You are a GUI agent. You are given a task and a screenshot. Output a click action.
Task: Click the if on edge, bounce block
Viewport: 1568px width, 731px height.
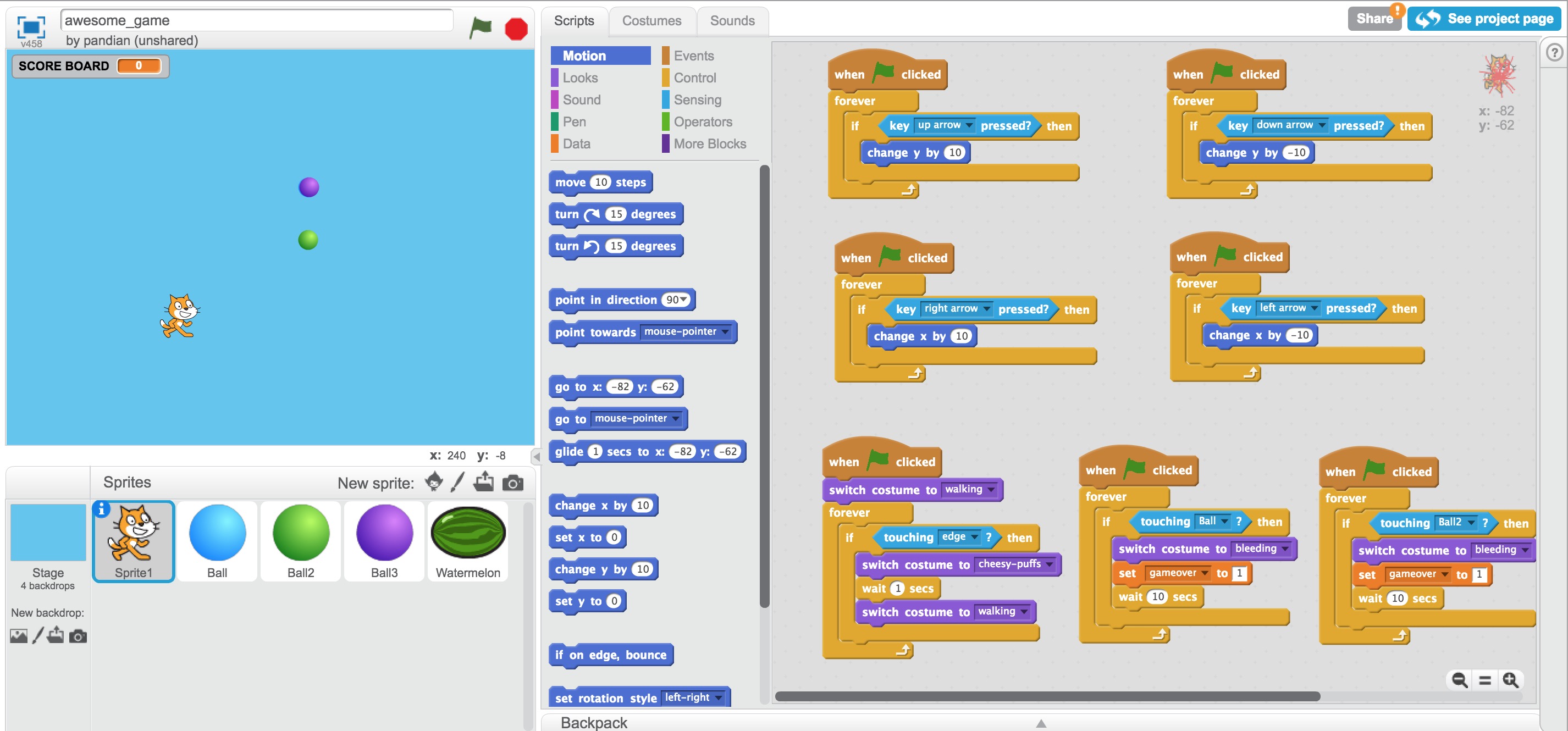point(610,655)
